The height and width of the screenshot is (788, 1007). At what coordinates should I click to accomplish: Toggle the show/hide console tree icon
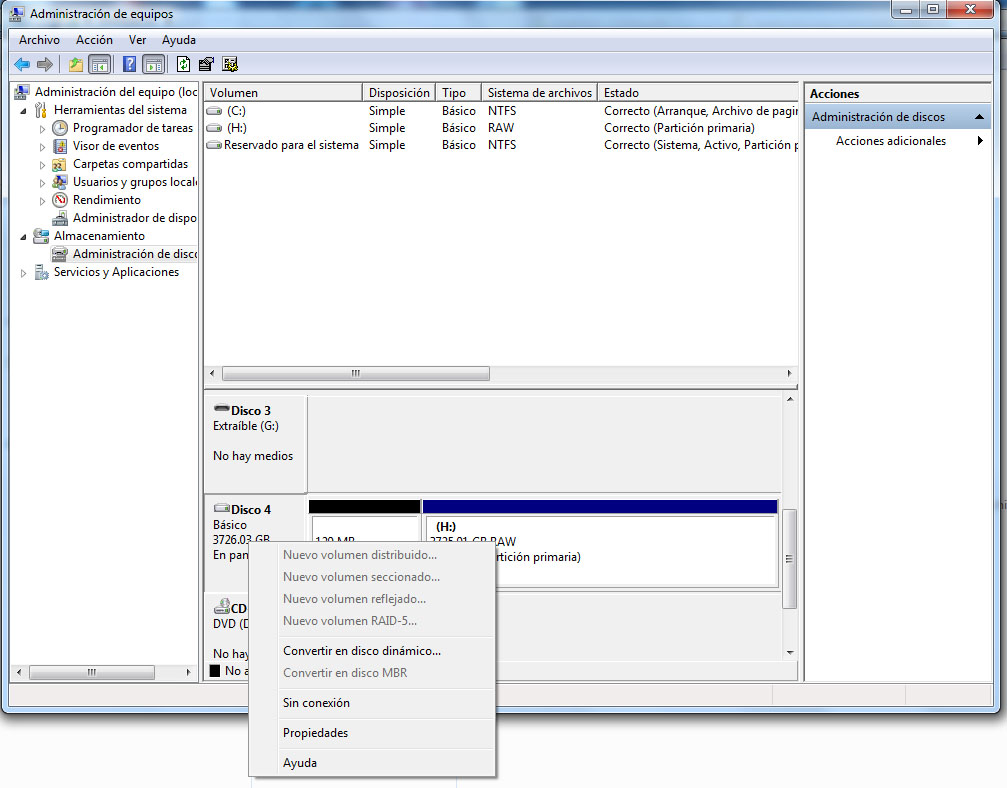100,64
